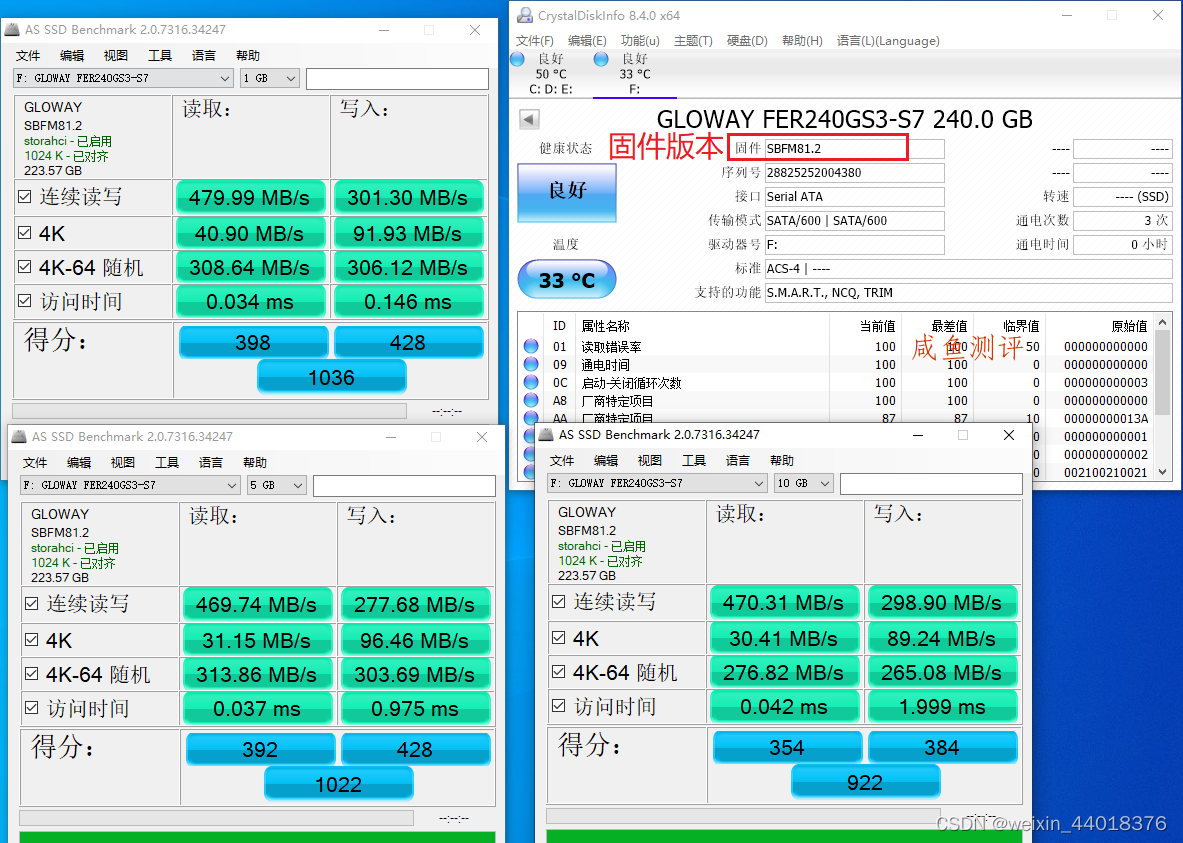This screenshot has height=843, width=1183.
Task: Open 硬盘(D) menu in CrystalDiskInfo
Action: [x=747, y=41]
